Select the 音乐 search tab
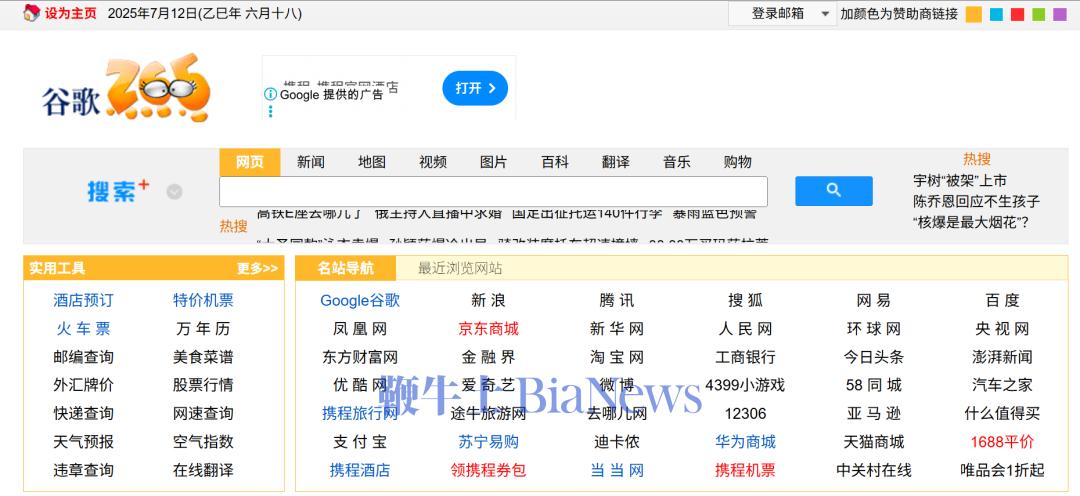The height and width of the screenshot is (496, 1080). [676, 162]
